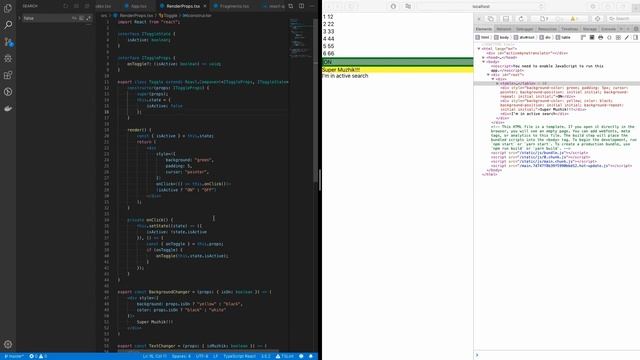Click the element selection crosshair in Web Inspector
Viewport: 640px width, 360px height.
pyautogui.click(x=598, y=19)
